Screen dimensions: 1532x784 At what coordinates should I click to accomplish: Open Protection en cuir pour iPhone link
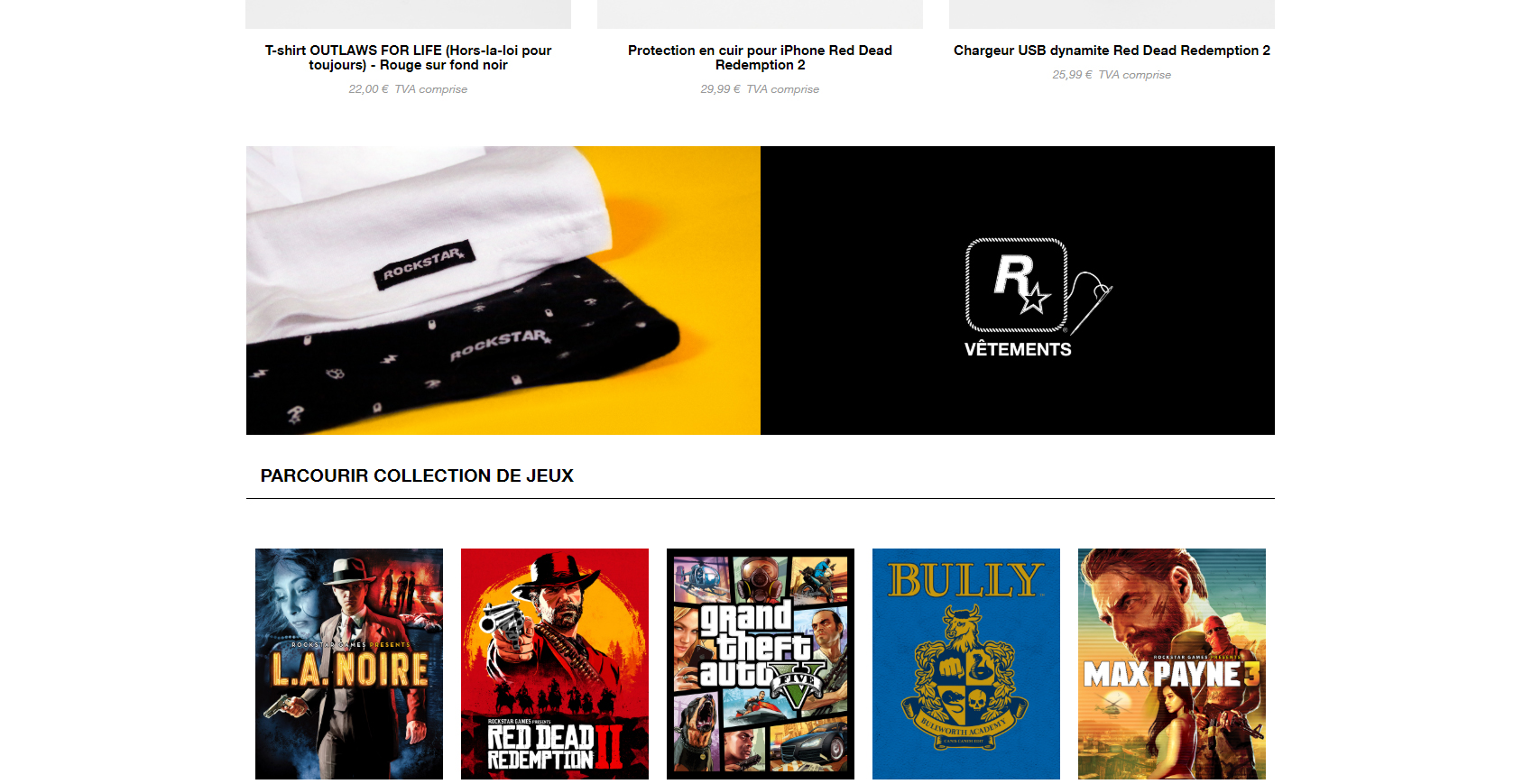click(760, 58)
